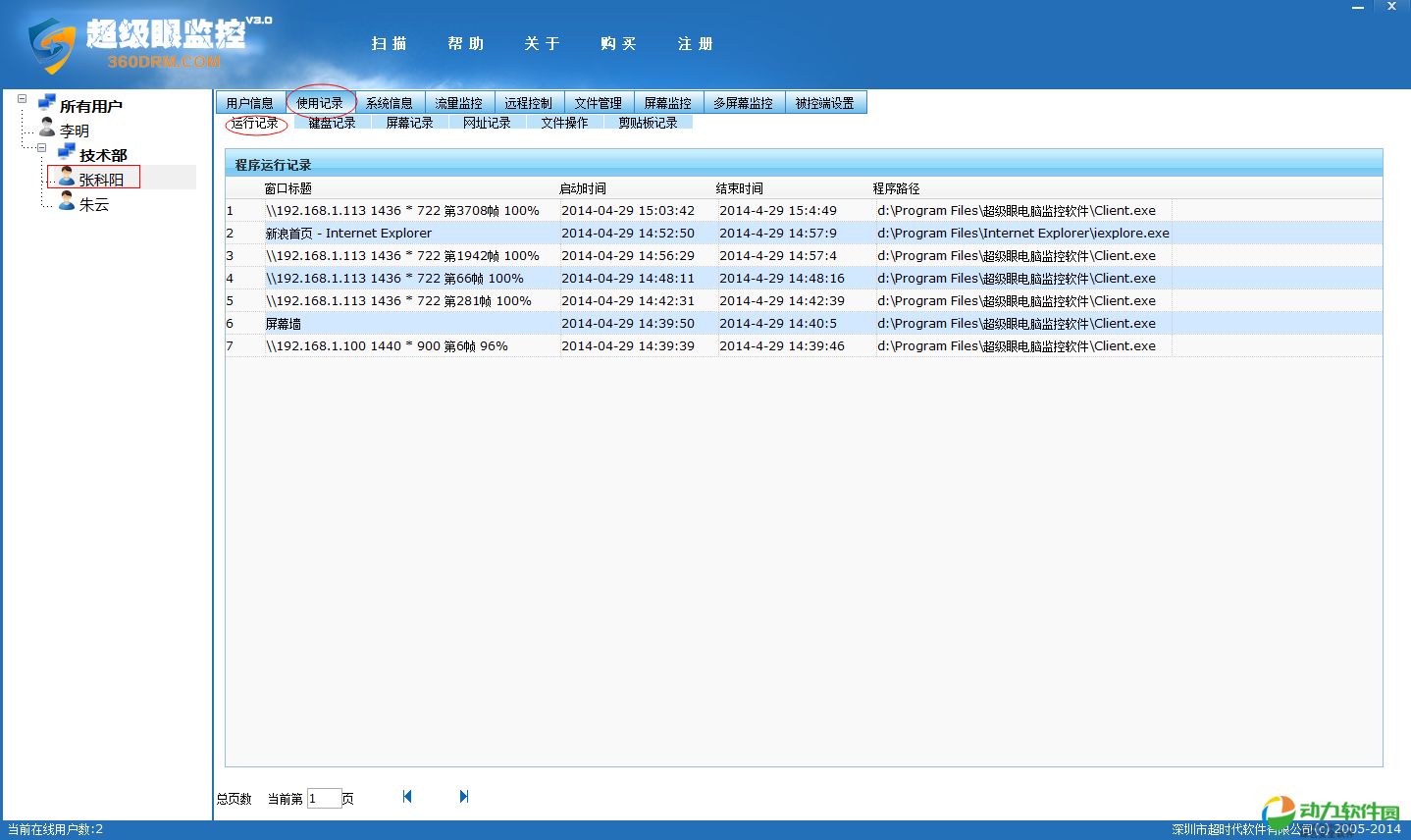Click the current page number input field
This screenshot has height=840, width=1411.
point(323,799)
